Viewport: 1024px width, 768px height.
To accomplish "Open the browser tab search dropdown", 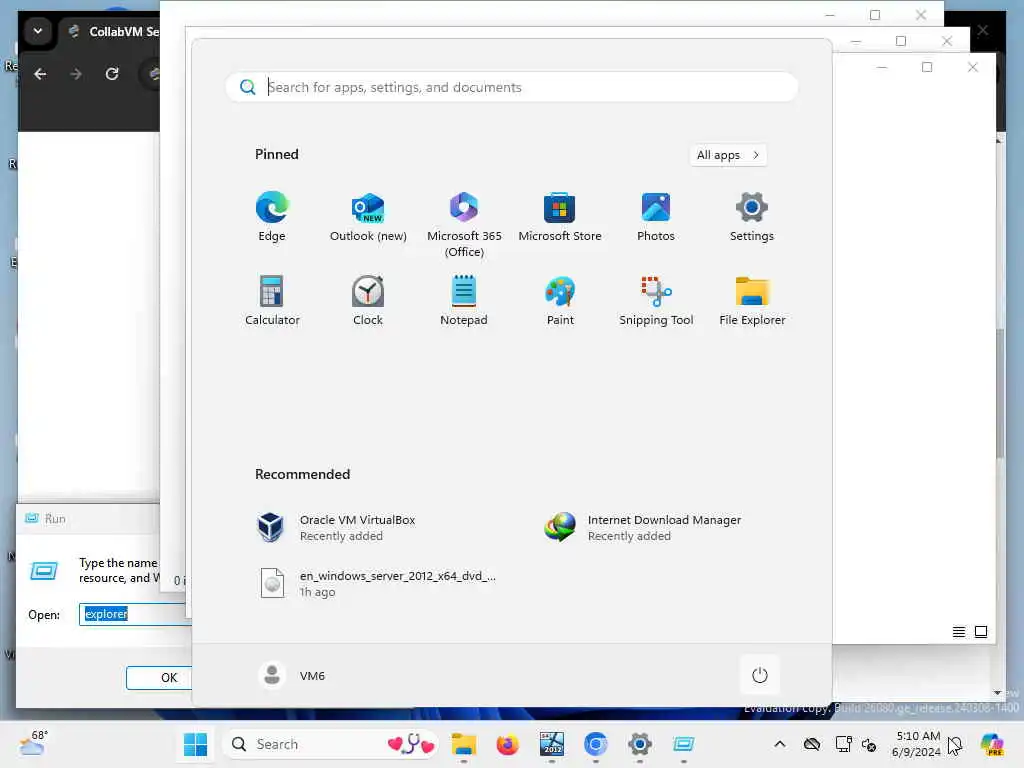I will point(38,31).
